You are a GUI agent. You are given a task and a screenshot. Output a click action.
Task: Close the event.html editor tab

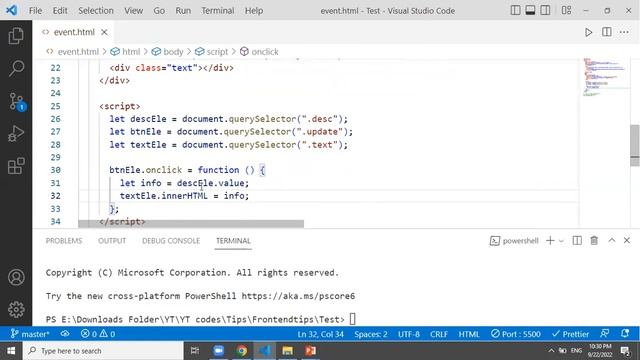(x=104, y=32)
